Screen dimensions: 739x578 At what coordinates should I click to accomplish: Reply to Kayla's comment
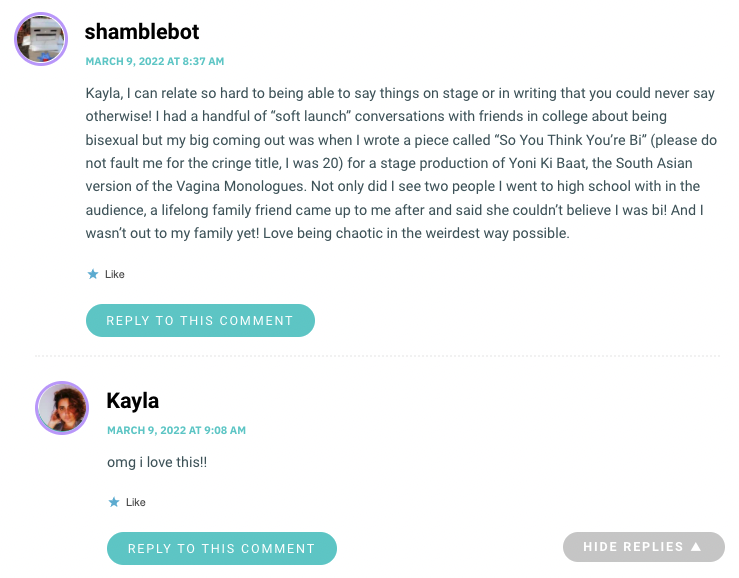[222, 548]
